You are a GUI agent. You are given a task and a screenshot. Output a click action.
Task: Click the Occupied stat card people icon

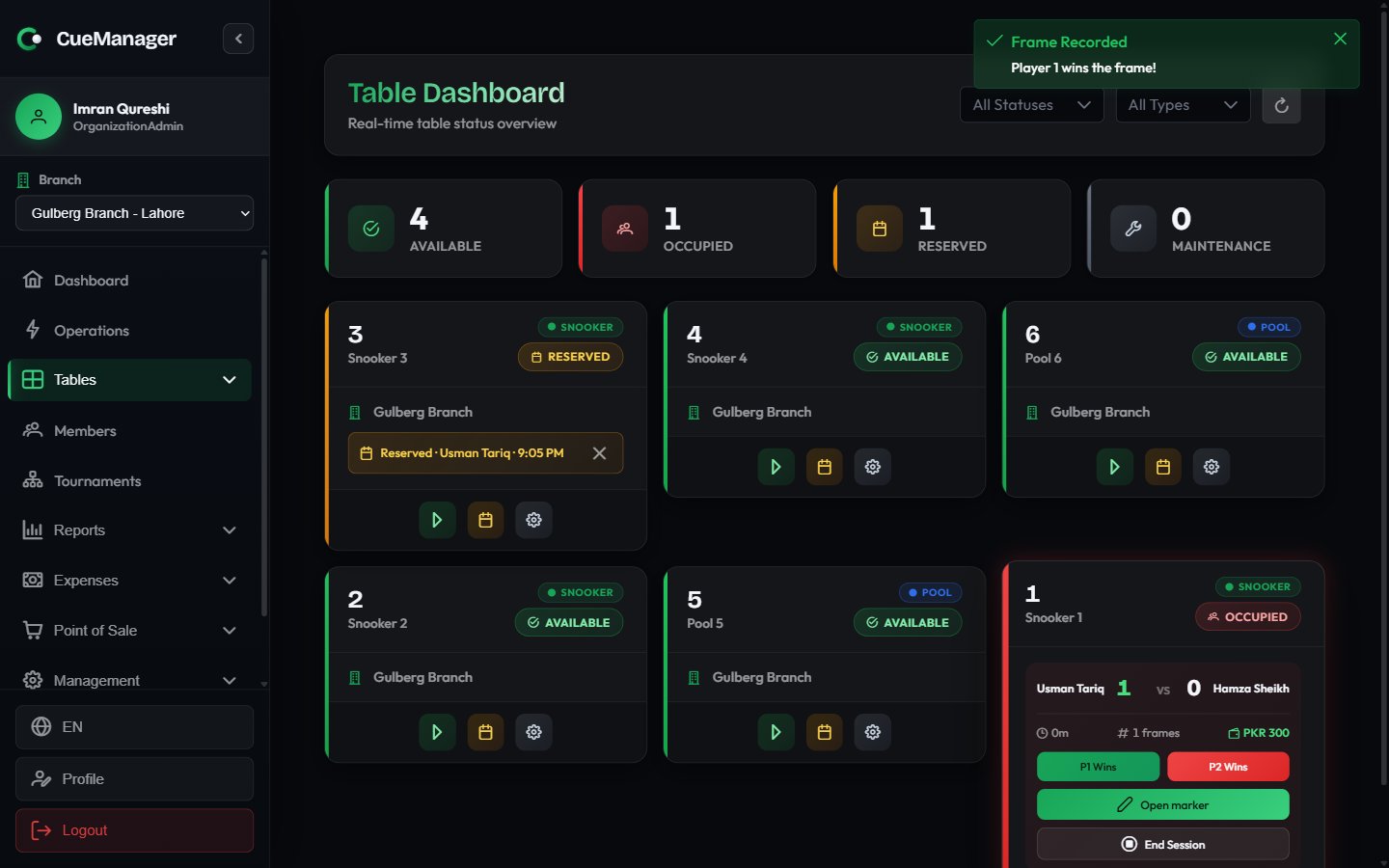coord(625,229)
